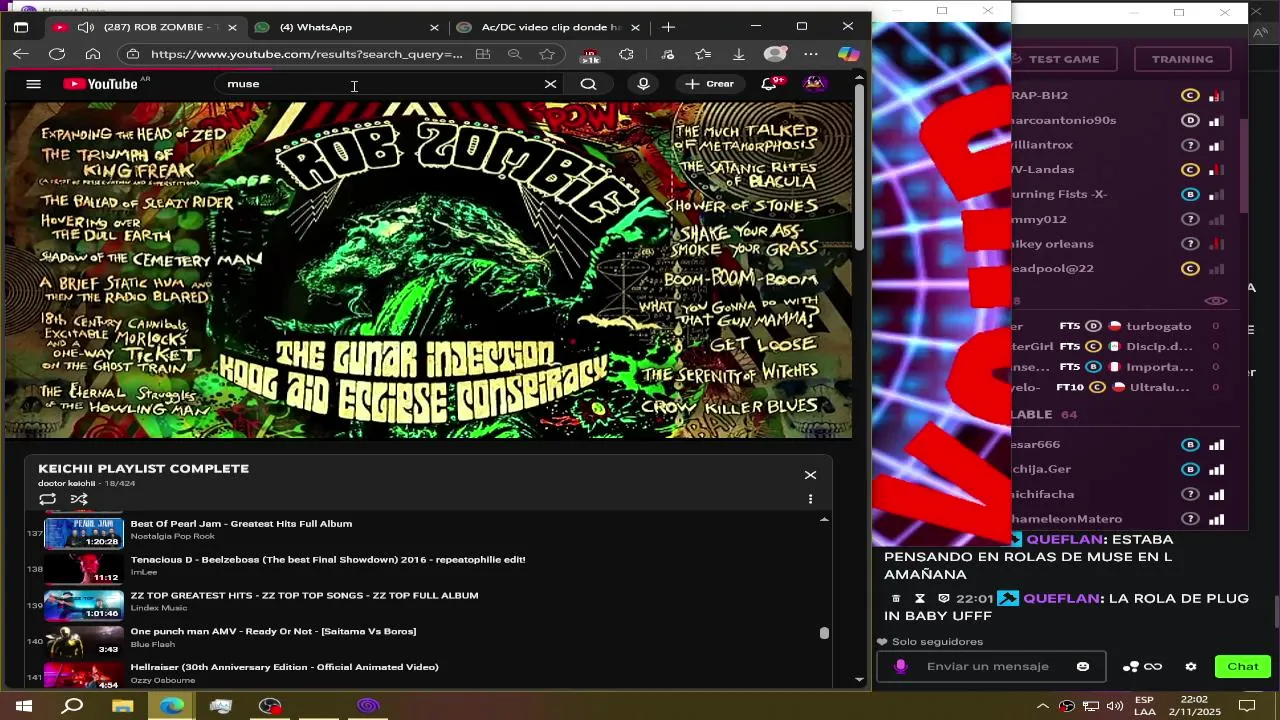
Task: Open playlist more options menu
Action: click(810, 499)
